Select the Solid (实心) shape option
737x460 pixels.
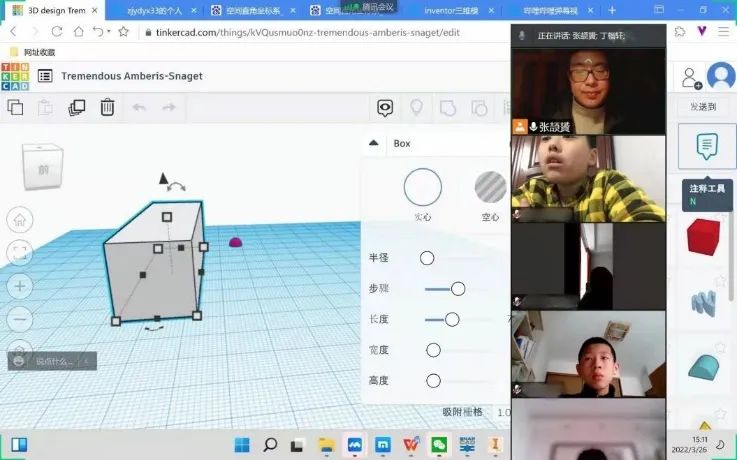point(422,188)
